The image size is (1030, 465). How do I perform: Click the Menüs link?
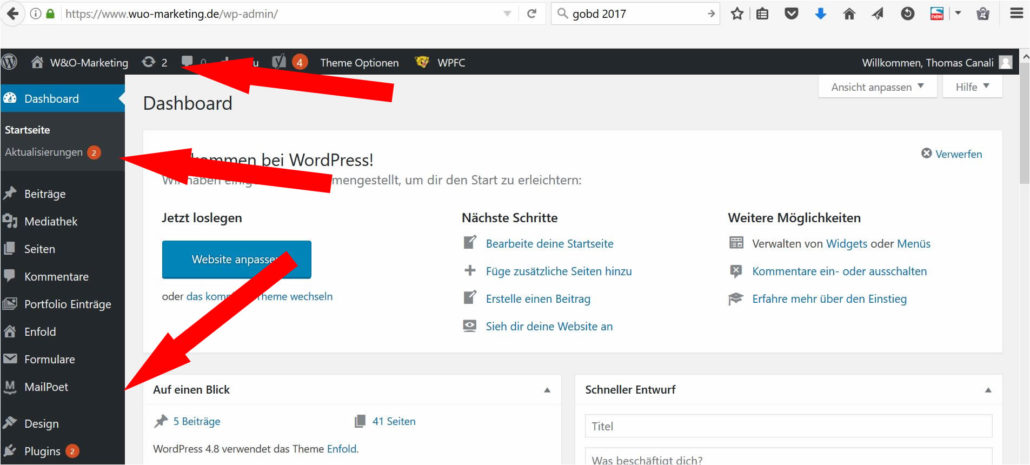click(914, 244)
